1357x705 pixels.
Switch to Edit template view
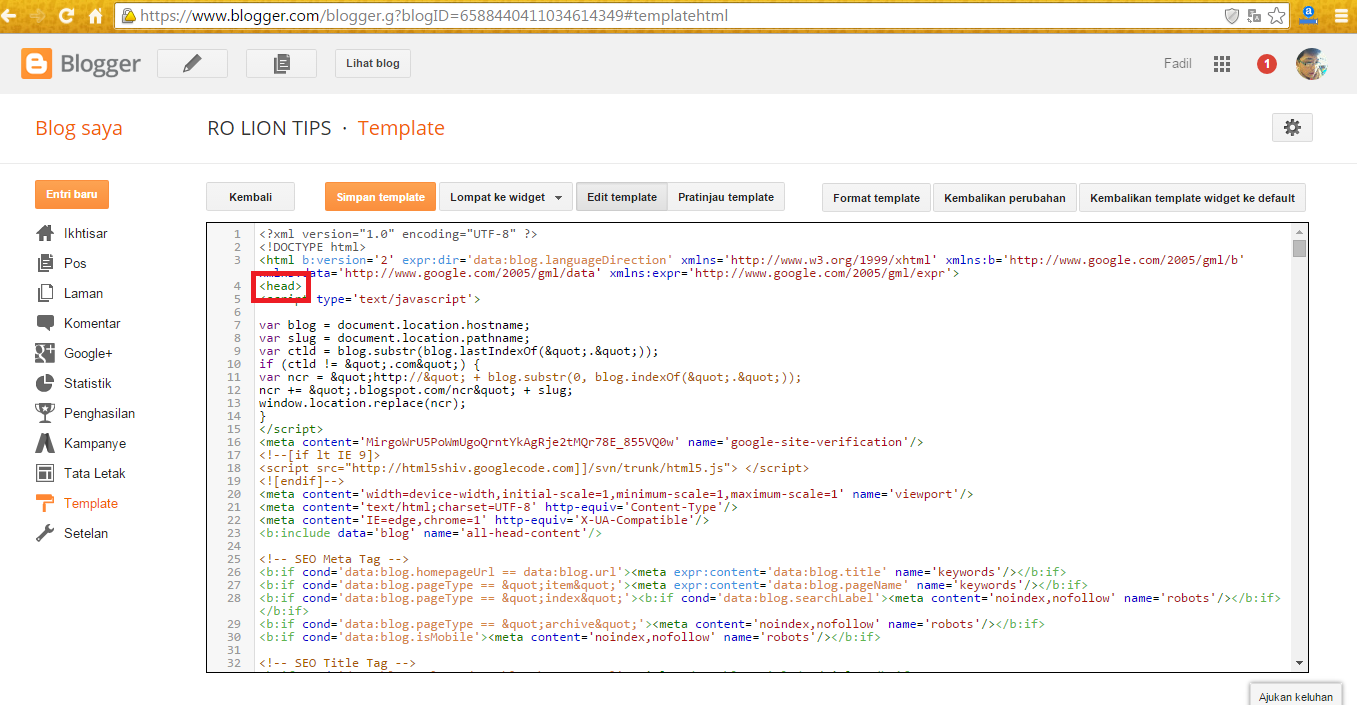pyautogui.click(x=621, y=197)
